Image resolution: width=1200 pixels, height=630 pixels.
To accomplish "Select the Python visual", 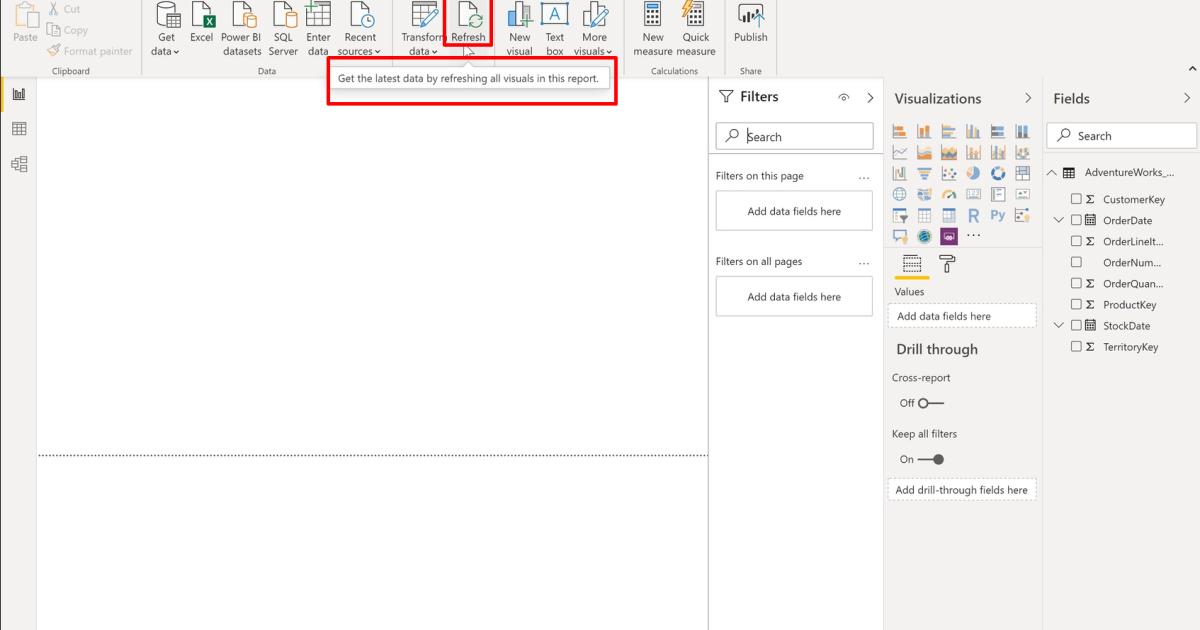I will pos(997,214).
